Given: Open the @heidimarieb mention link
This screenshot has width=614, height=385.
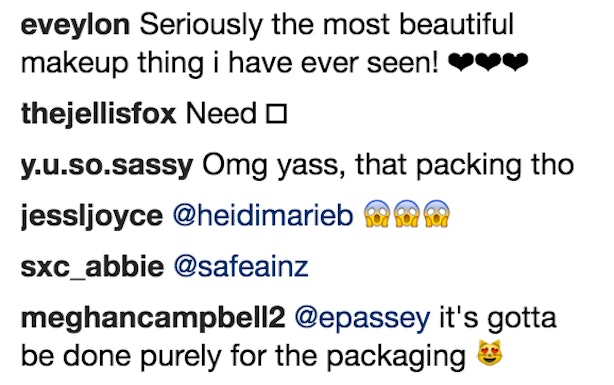Looking at the screenshot, I should click(263, 215).
